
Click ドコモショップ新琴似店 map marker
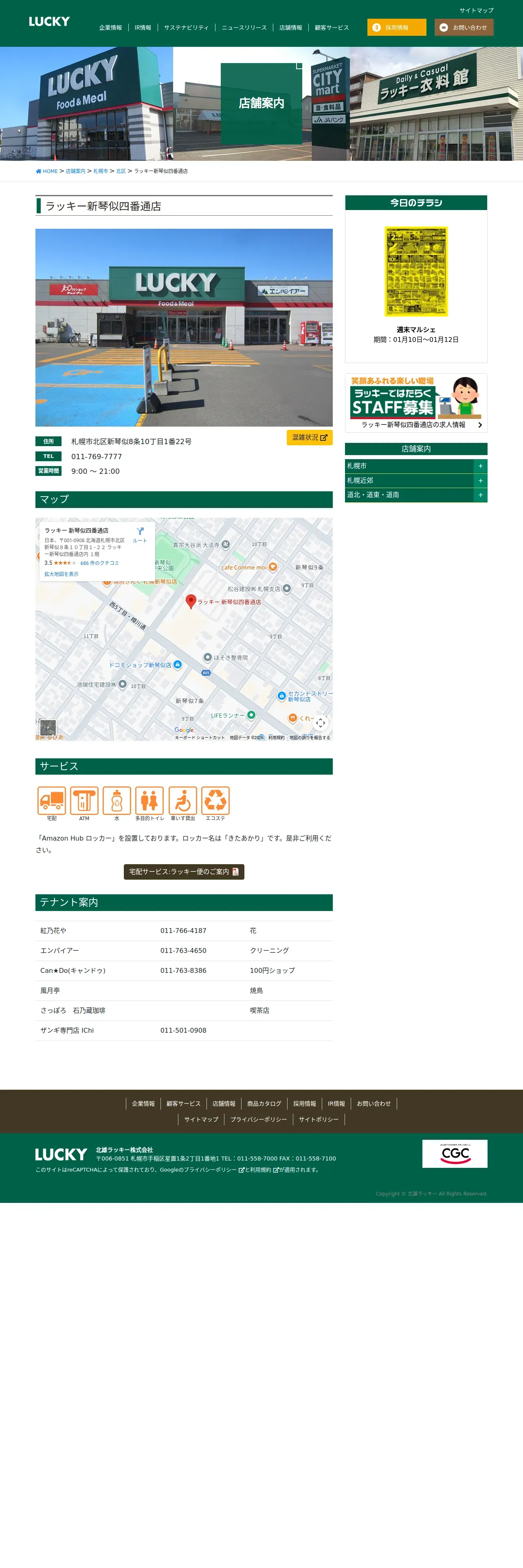(x=177, y=665)
